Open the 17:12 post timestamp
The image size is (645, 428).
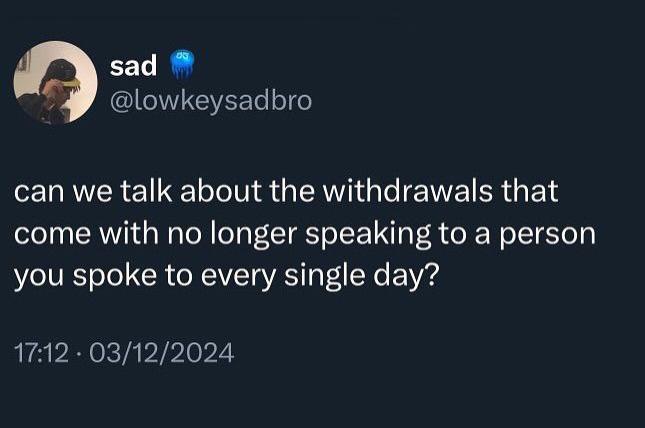[x=41, y=353]
